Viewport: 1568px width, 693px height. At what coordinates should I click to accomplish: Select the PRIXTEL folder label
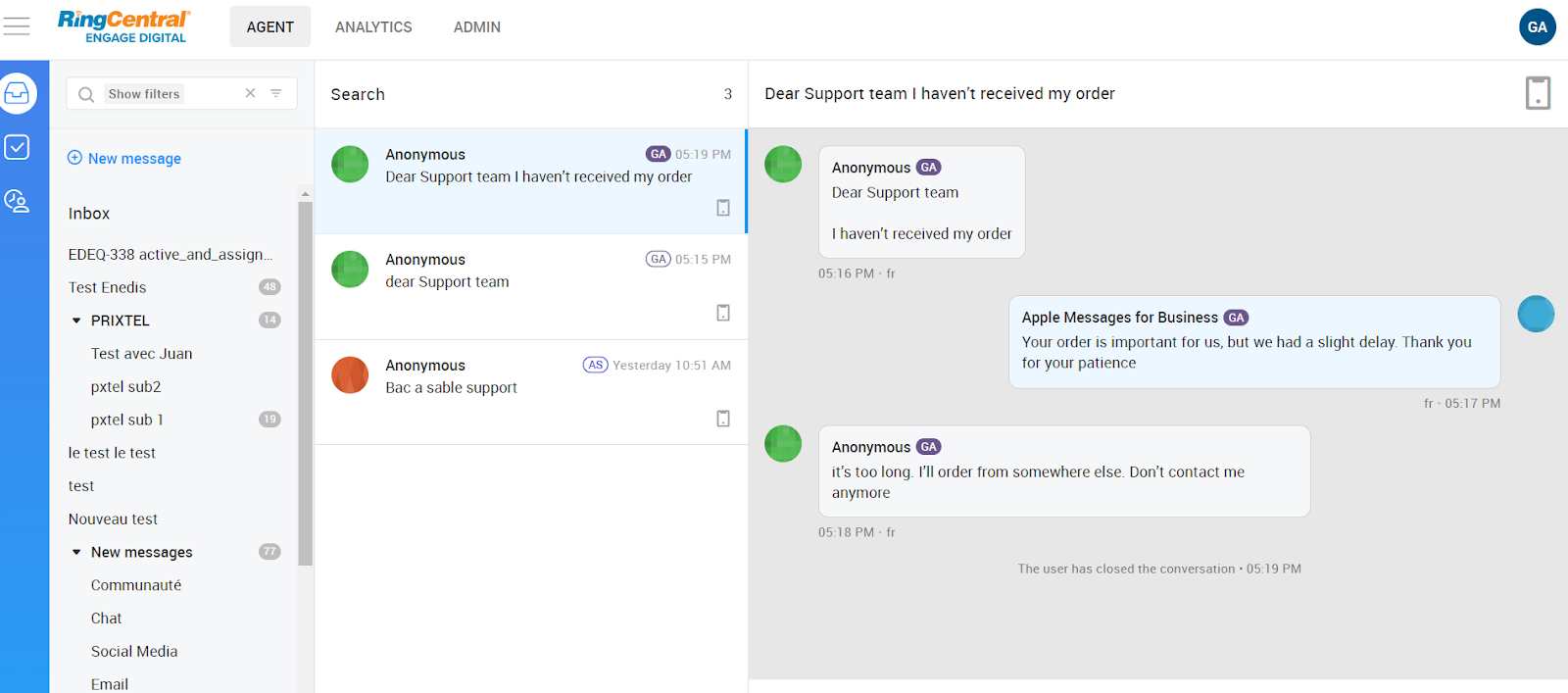(121, 321)
